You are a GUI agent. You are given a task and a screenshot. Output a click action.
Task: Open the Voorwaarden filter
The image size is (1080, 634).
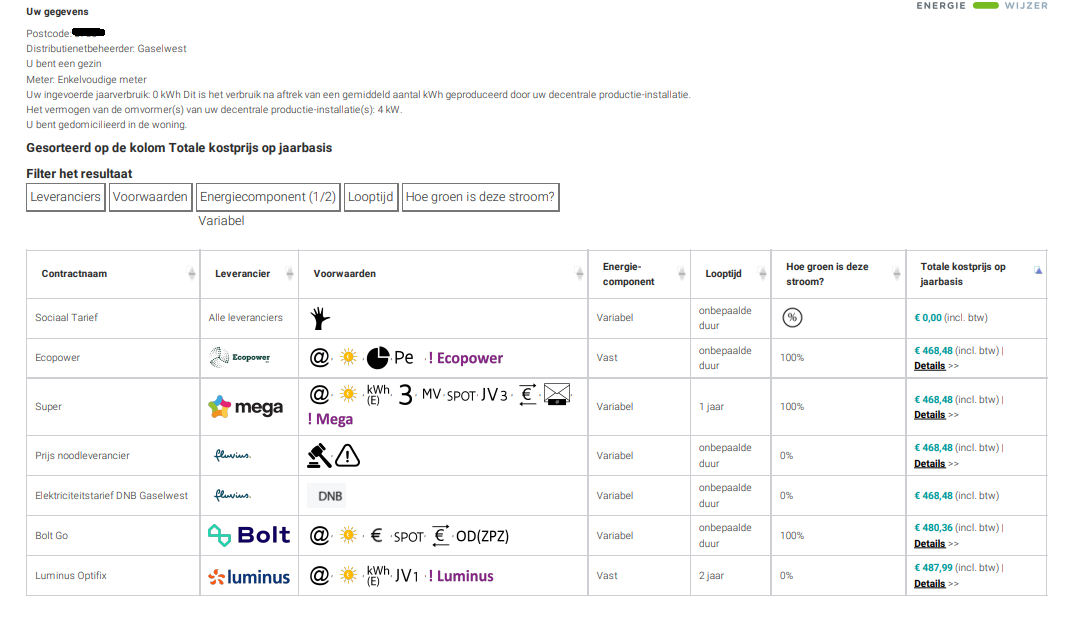(150, 197)
